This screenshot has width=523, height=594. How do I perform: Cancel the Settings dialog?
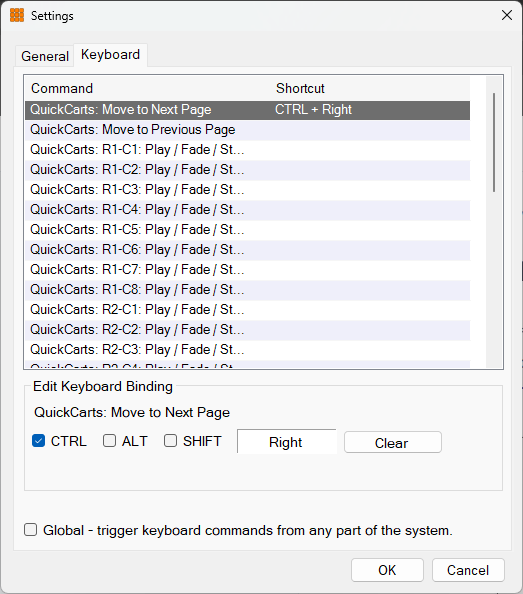tap(468, 570)
